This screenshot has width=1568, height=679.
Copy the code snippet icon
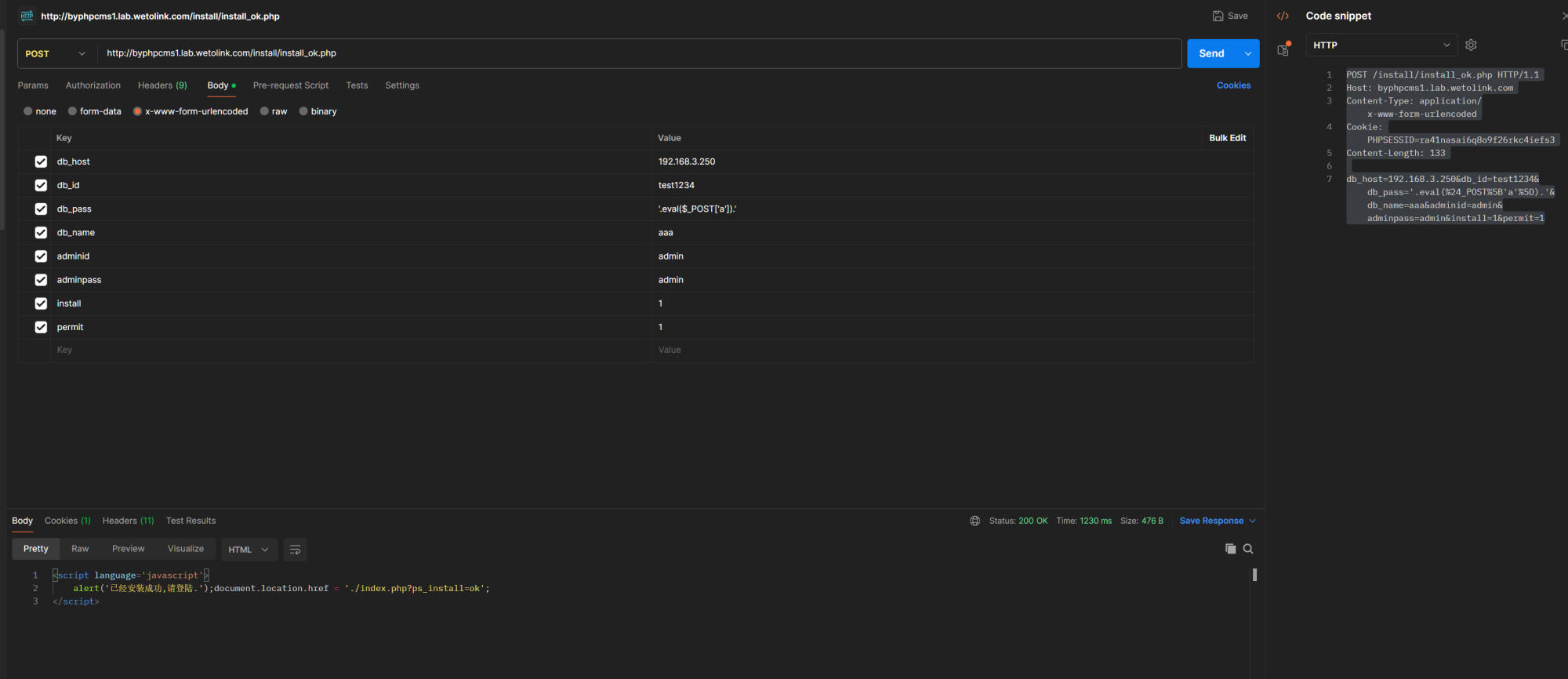click(x=1564, y=45)
